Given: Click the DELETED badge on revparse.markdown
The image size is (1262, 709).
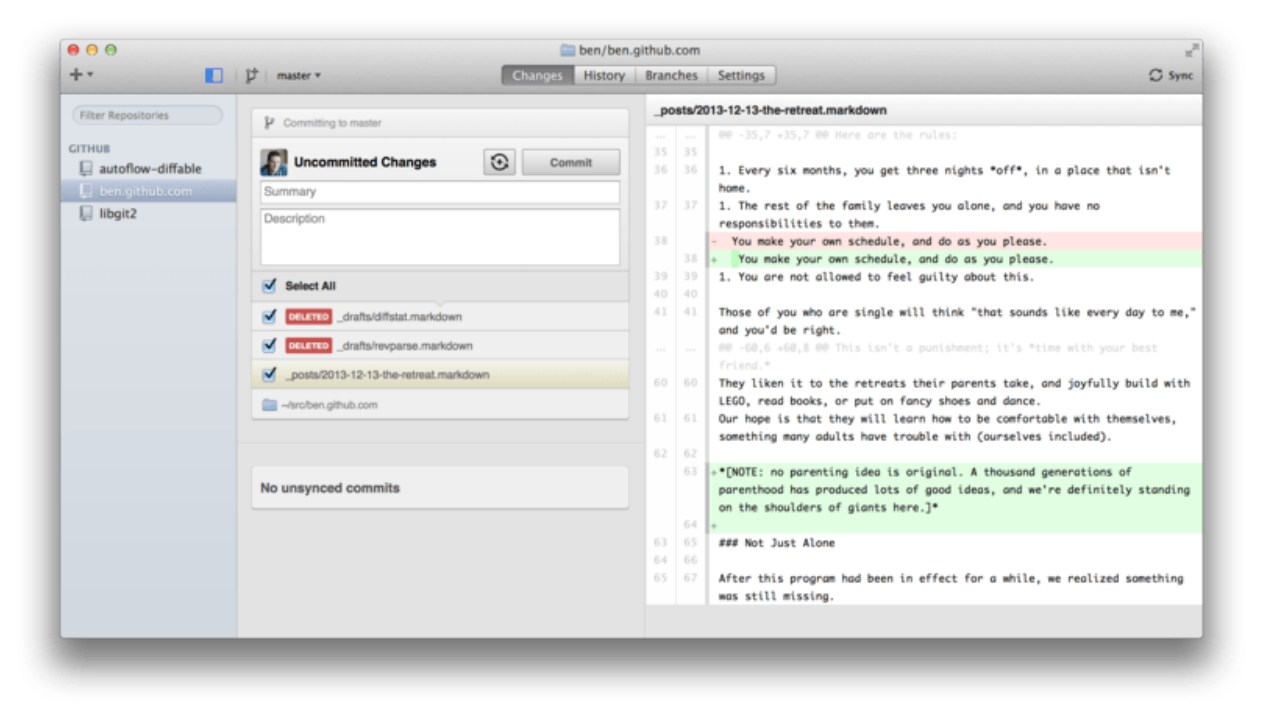Looking at the screenshot, I should point(308,345).
